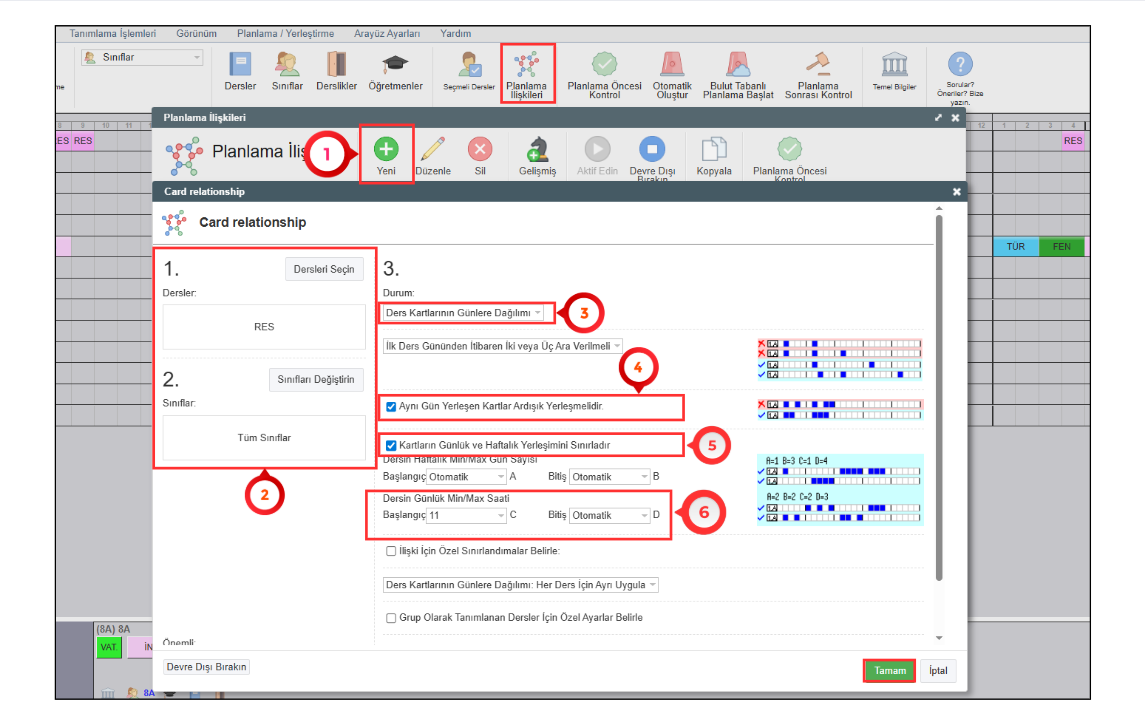The image size is (1145, 722).
Task: Click the Otomatik Oluştur icon
Action: [672, 66]
